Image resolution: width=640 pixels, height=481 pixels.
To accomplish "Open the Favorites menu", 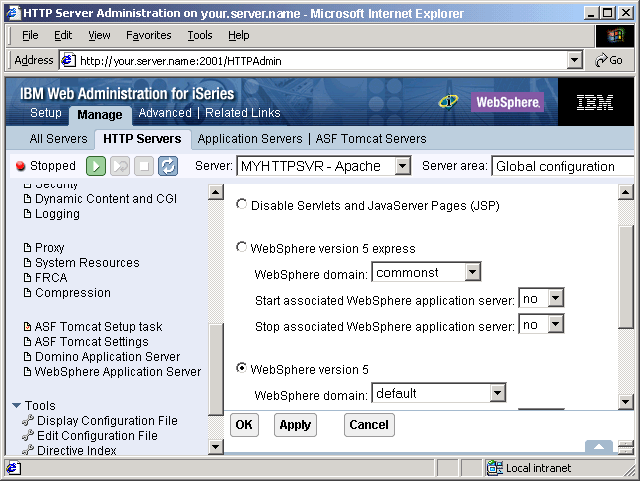I will [149, 36].
